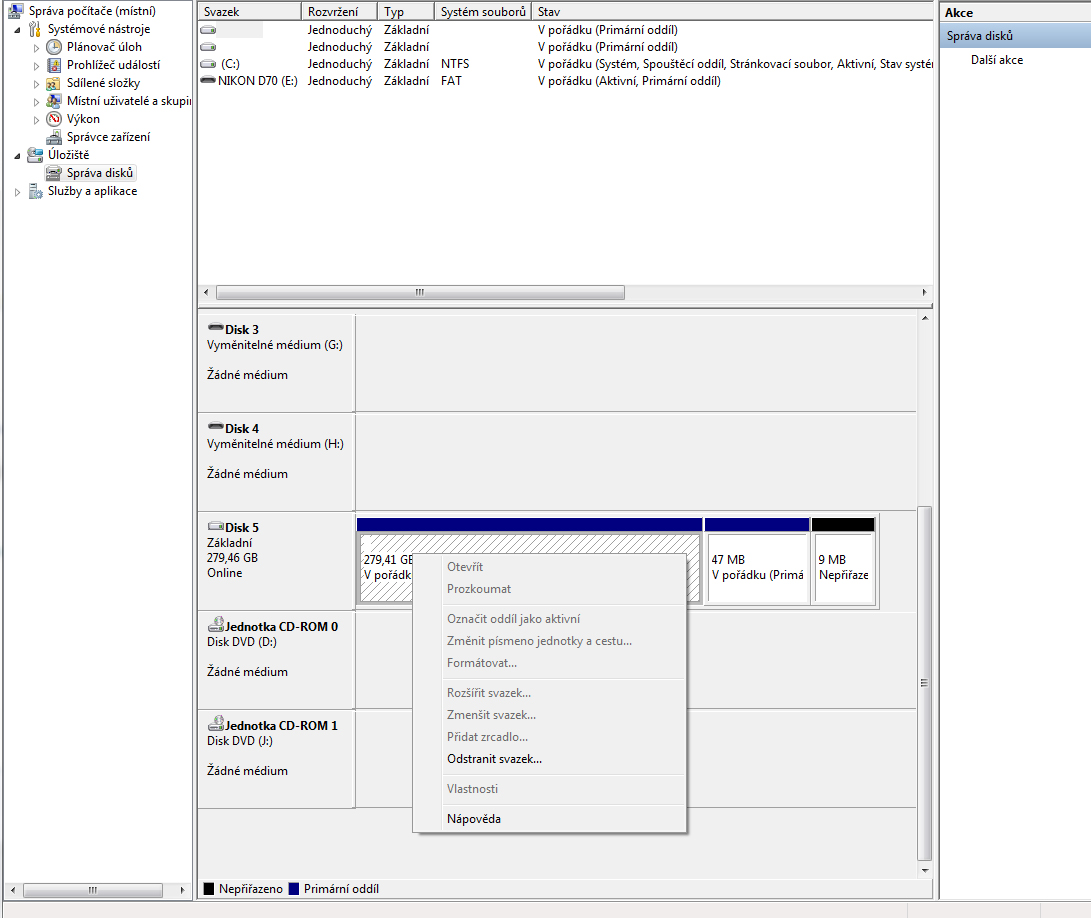Image resolution: width=1091 pixels, height=918 pixels.
Task: Expand the Výkon node
Action: [36, 120]
